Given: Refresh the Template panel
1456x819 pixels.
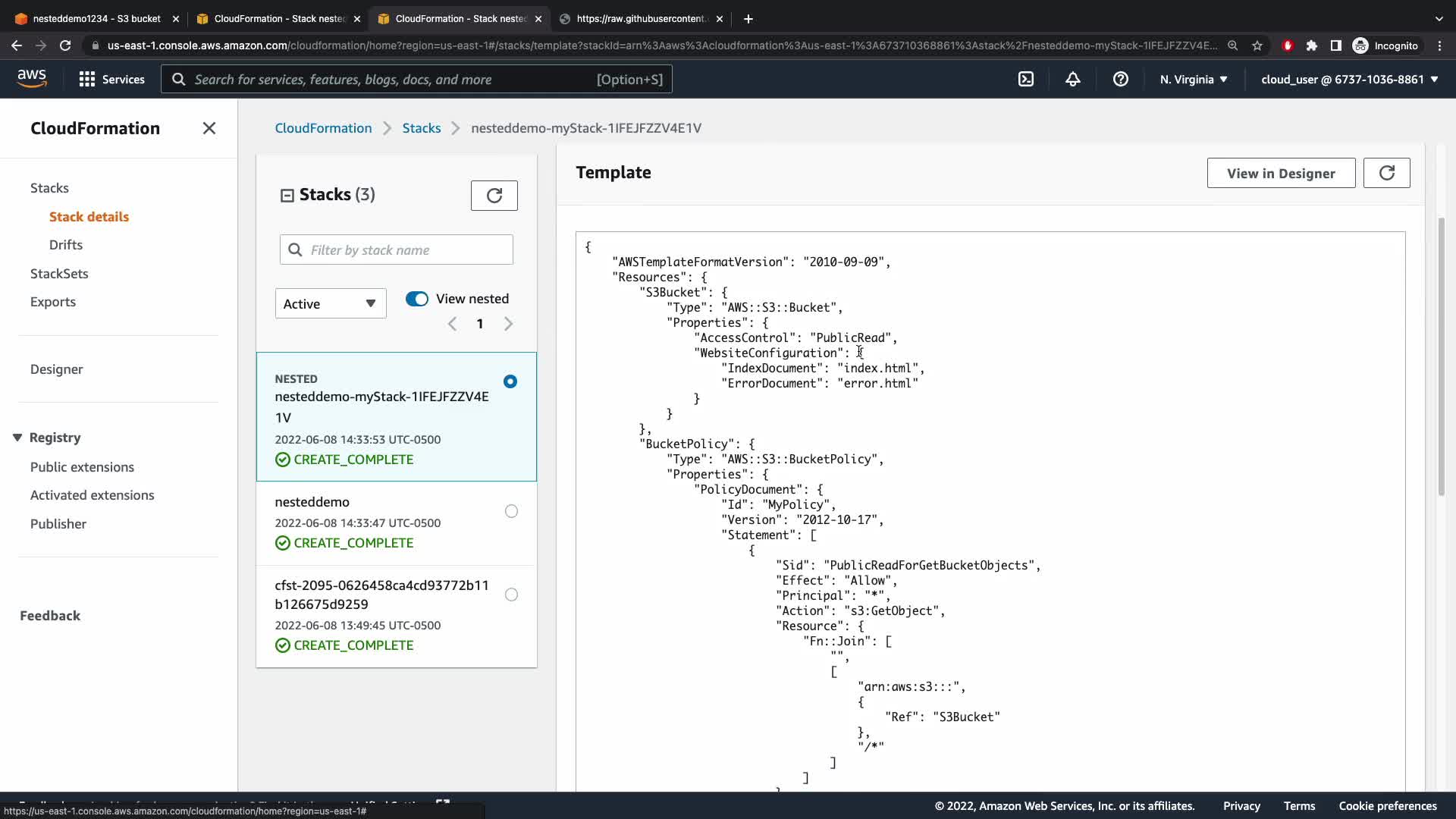Looking at the screenshot, I should 1386,173.
